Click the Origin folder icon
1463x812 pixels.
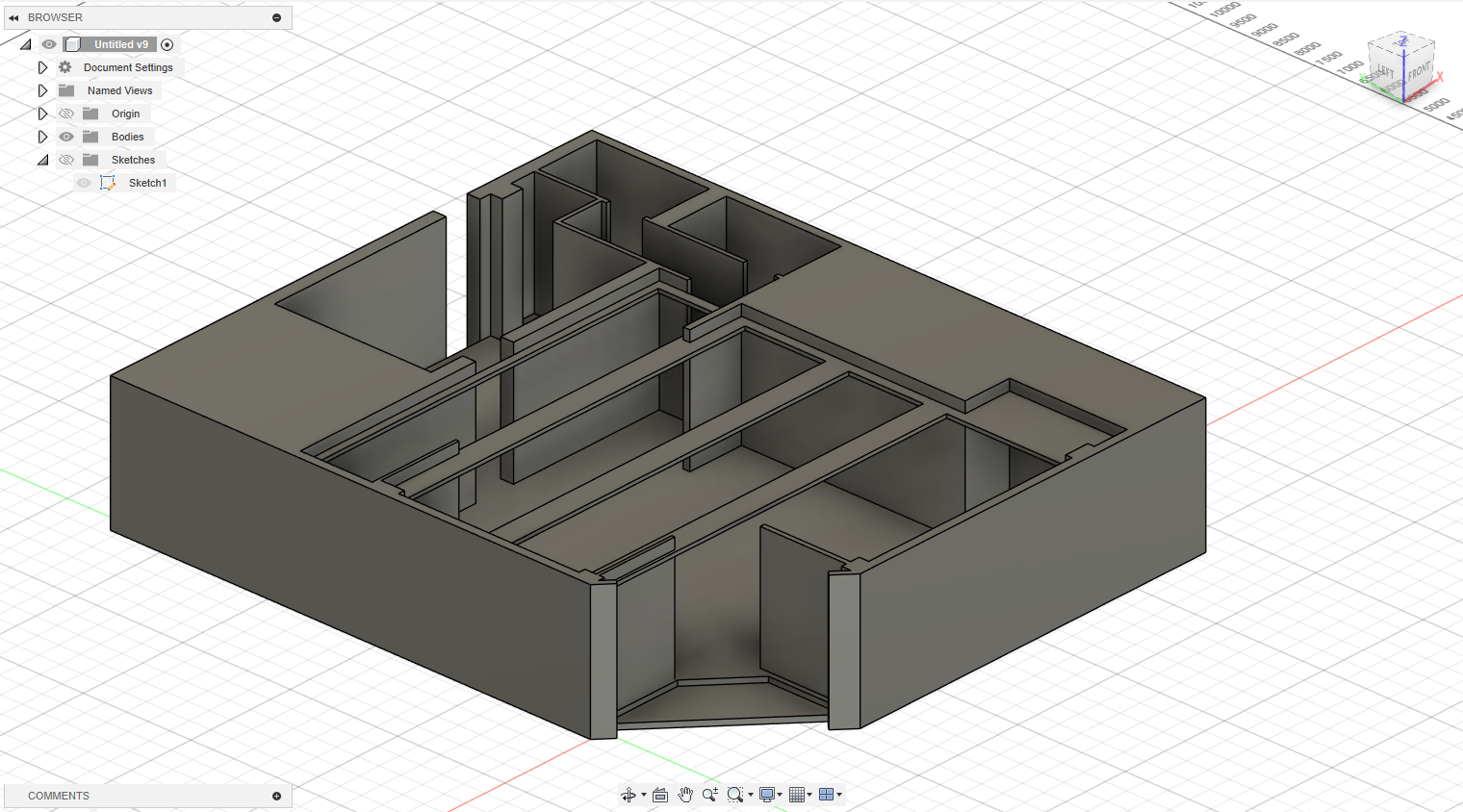(x=90, y=114)
